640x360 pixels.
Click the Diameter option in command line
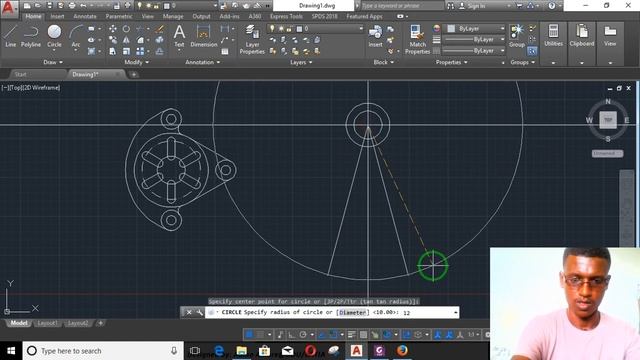pos(352,313)
